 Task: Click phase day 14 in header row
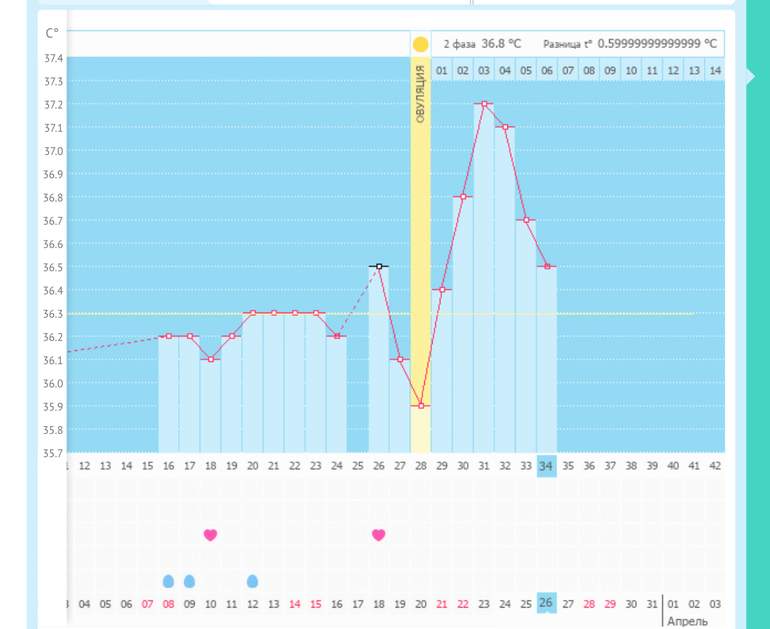714,70
